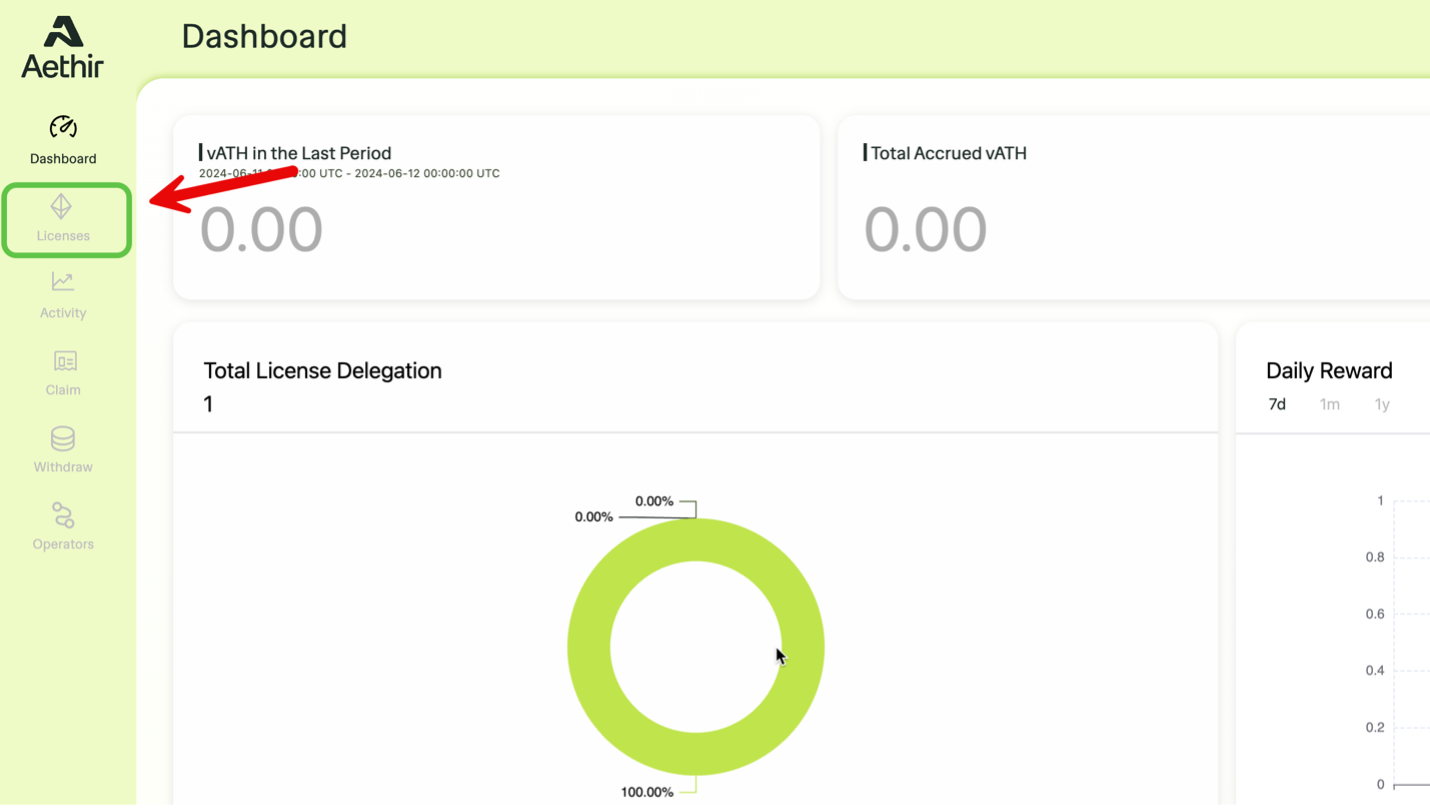Open the Licenses menu label
Image resolution: width=1430 pixels, height=809 pixels.
63,236
